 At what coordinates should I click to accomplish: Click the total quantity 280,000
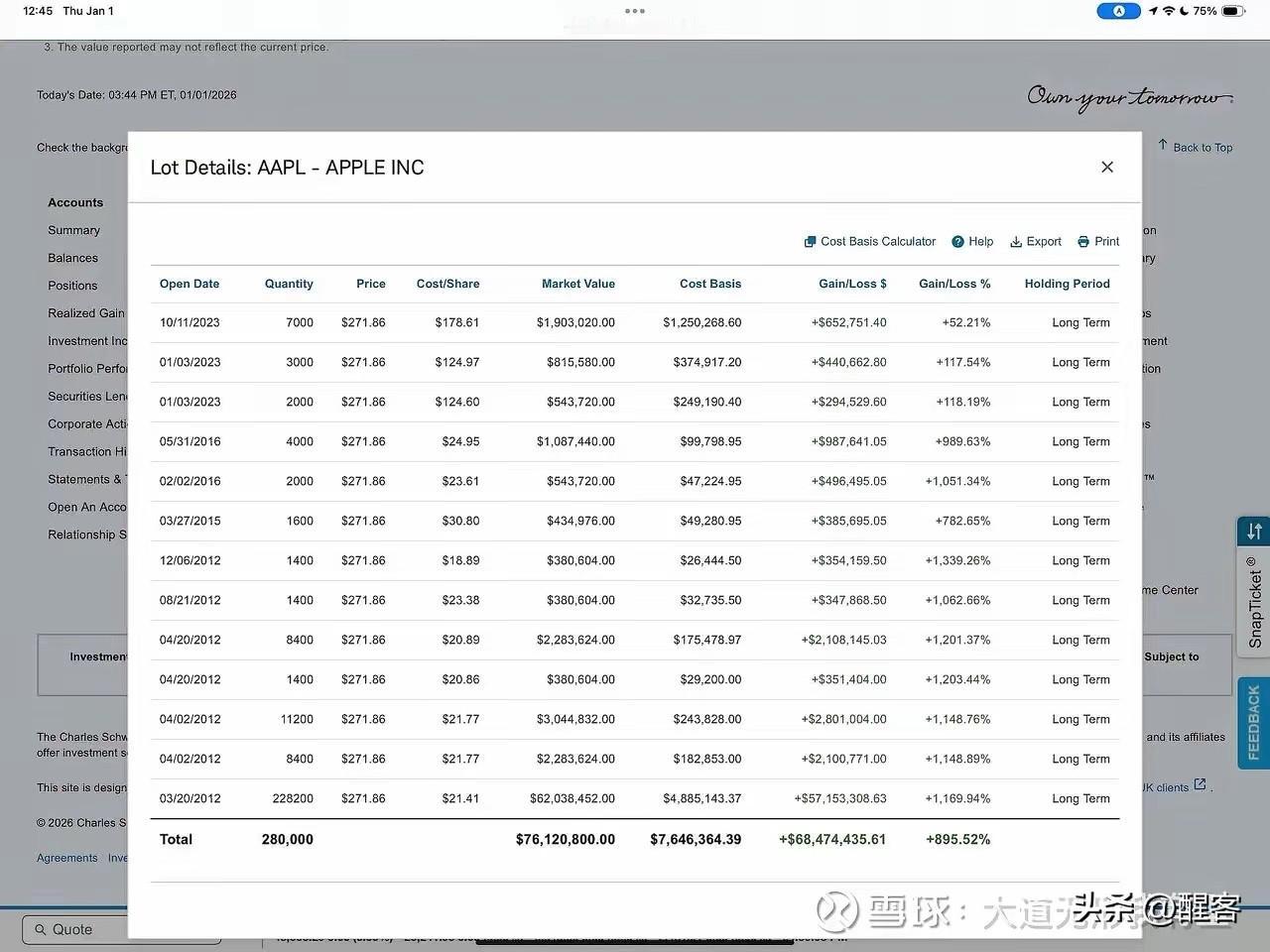pos(288,839)
